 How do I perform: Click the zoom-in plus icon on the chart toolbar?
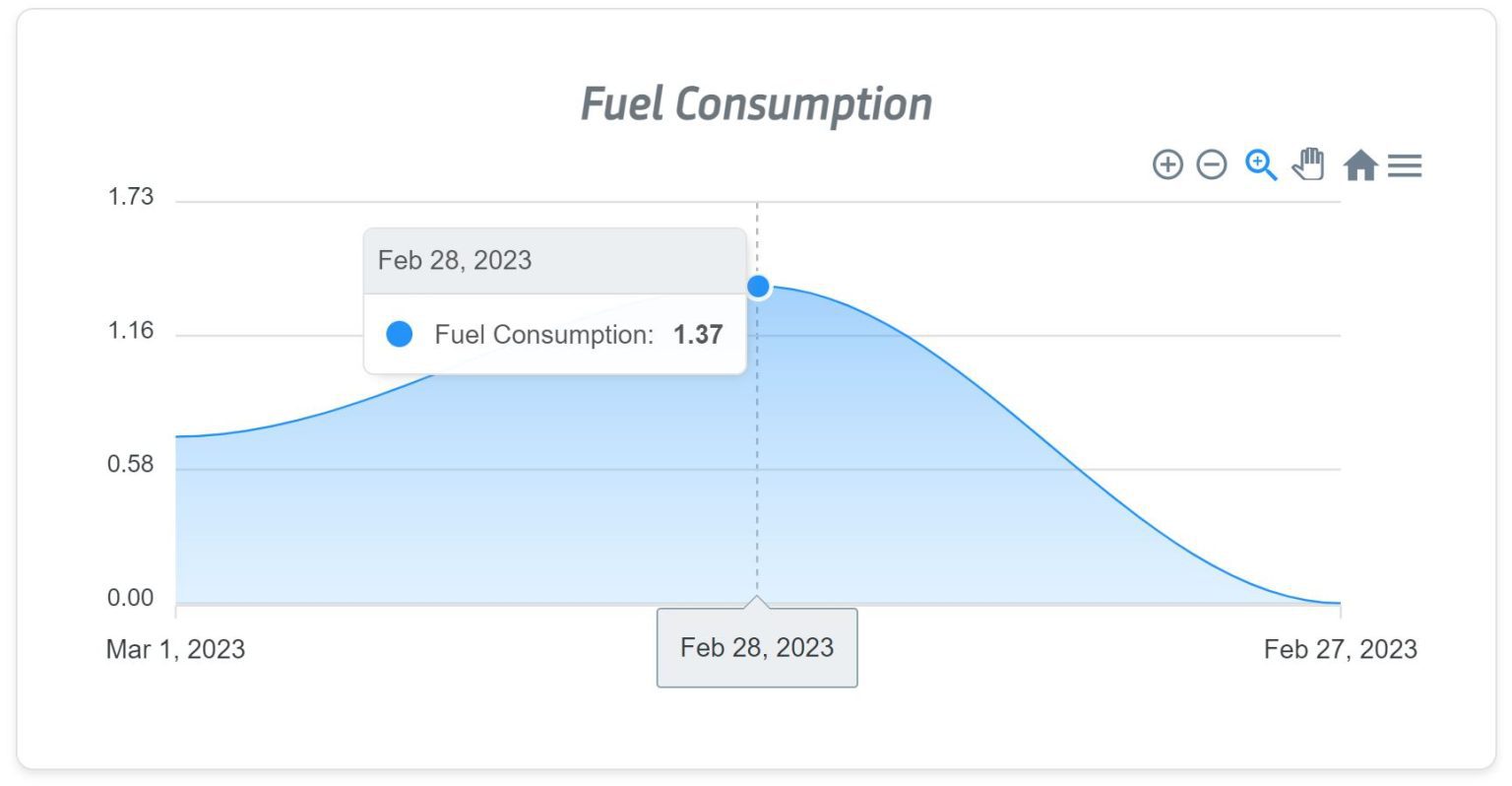(1167, 164)
